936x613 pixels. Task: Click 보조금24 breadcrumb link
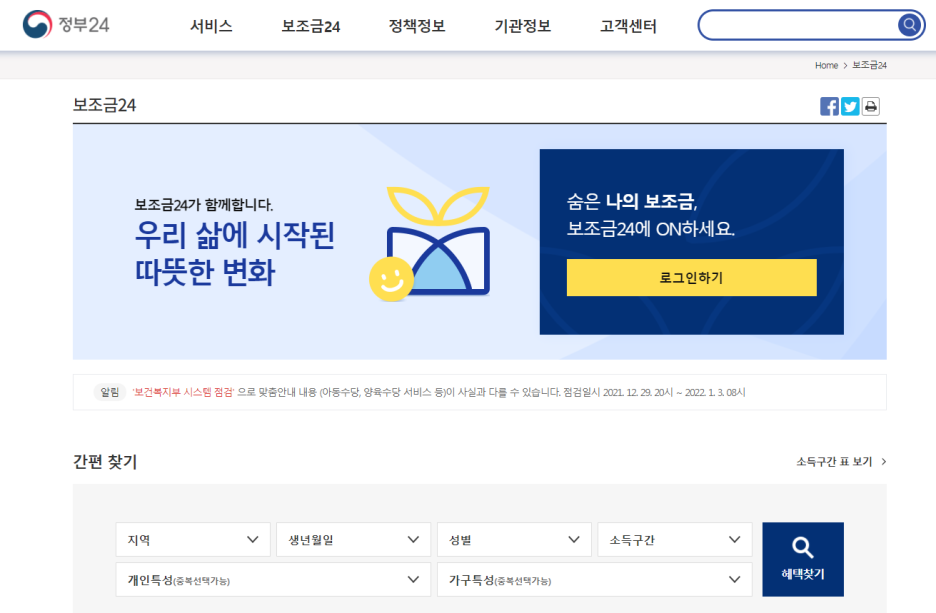tap(869, 65)
